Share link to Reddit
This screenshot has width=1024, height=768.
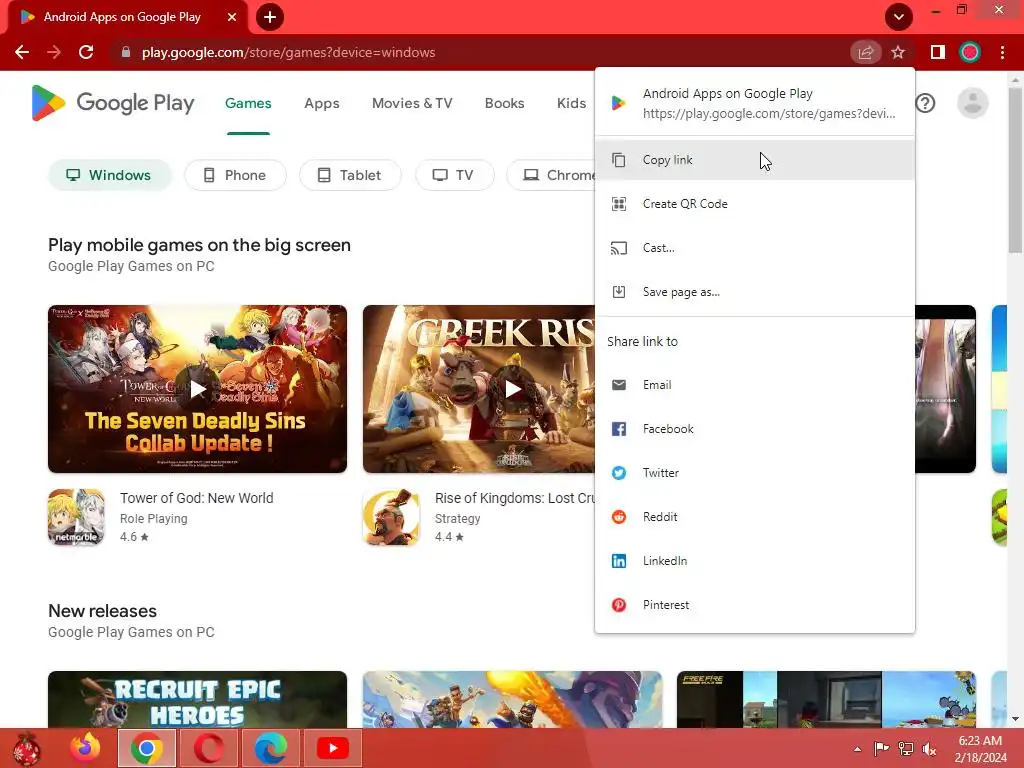click(x=755, y=517)
